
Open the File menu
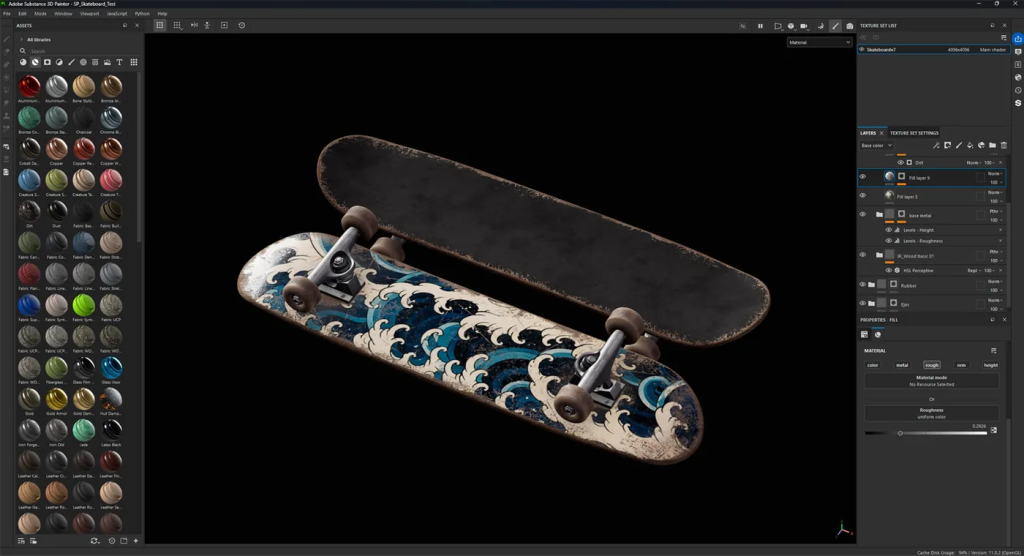click(x=7, y=13)
